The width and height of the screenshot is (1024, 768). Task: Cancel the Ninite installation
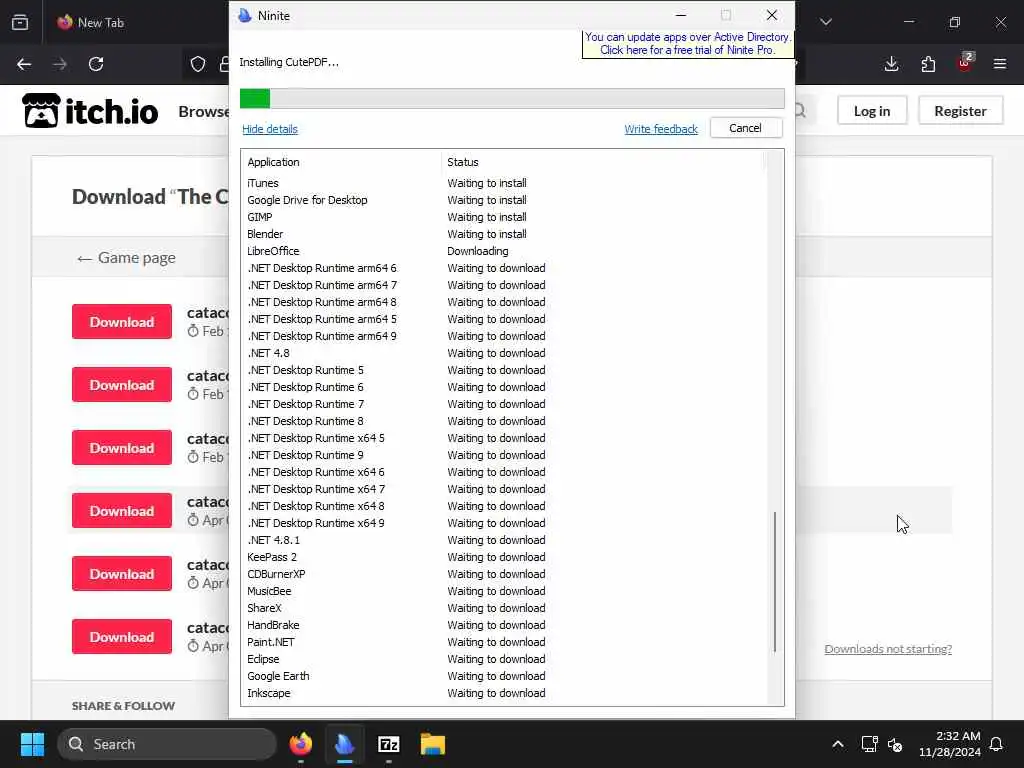[x=746, y=128]
